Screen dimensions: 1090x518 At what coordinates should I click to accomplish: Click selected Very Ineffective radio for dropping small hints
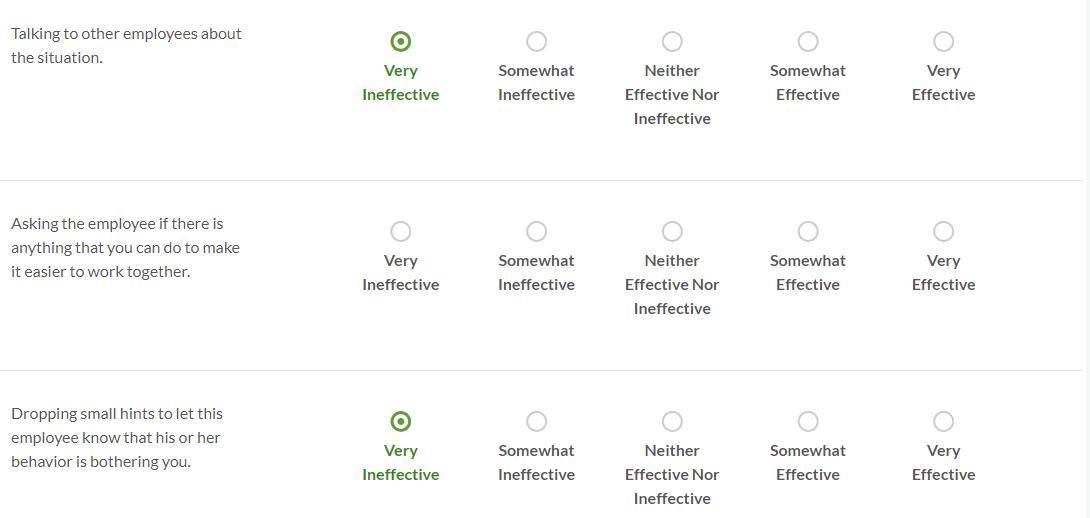(400, 421)
